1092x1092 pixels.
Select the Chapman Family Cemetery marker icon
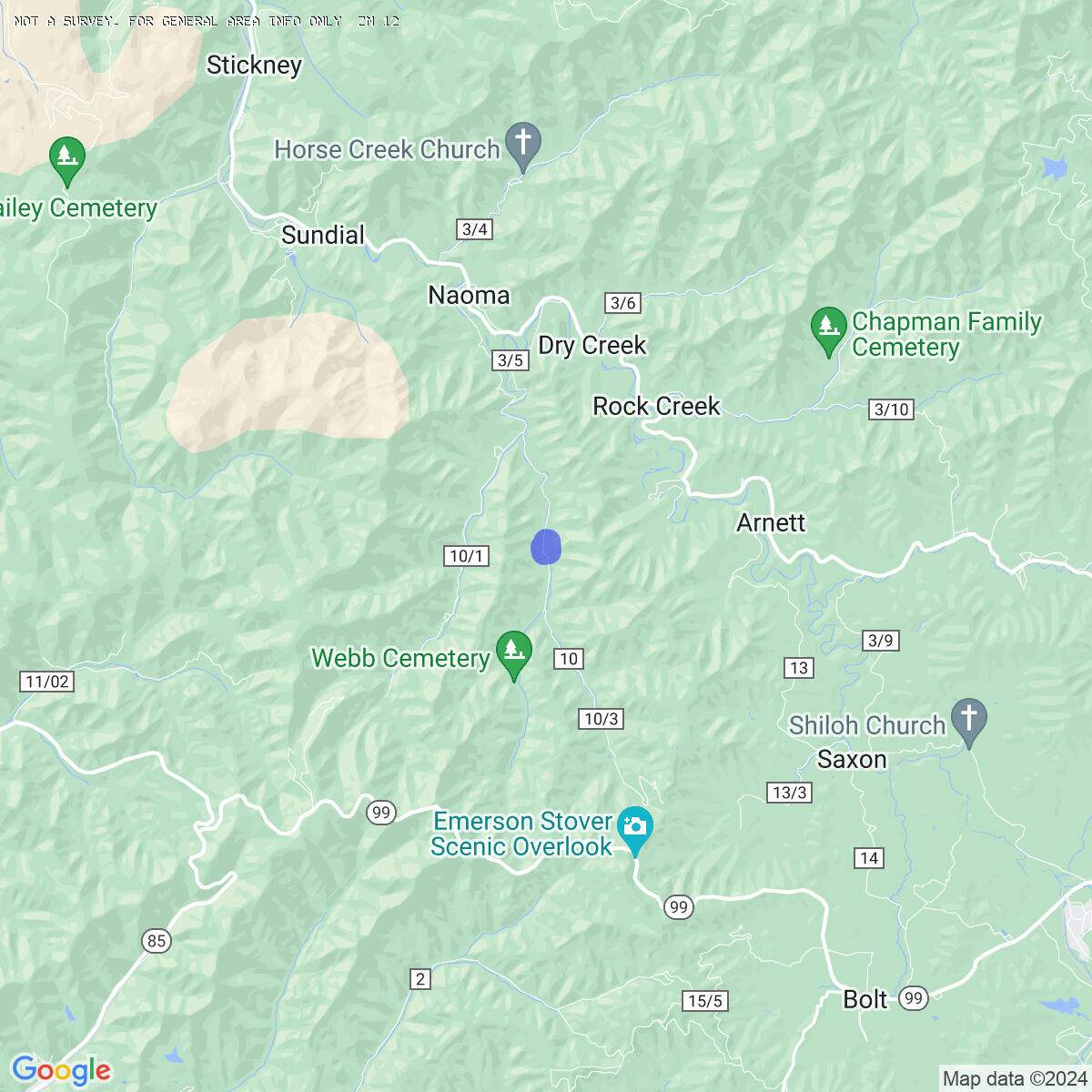click(x=827, y=333)
